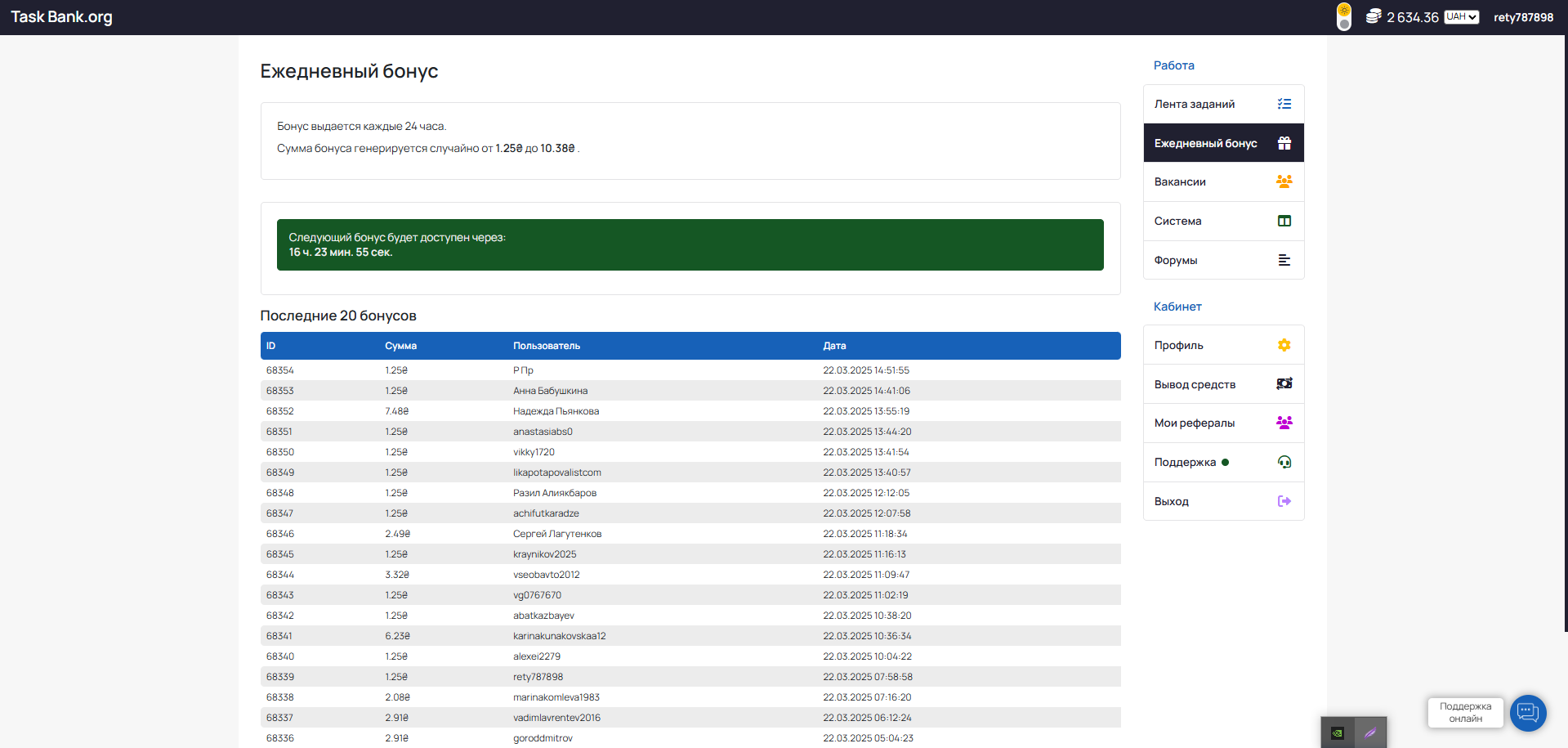Select the Ежедневный бонус menu item

(1223, 143)
